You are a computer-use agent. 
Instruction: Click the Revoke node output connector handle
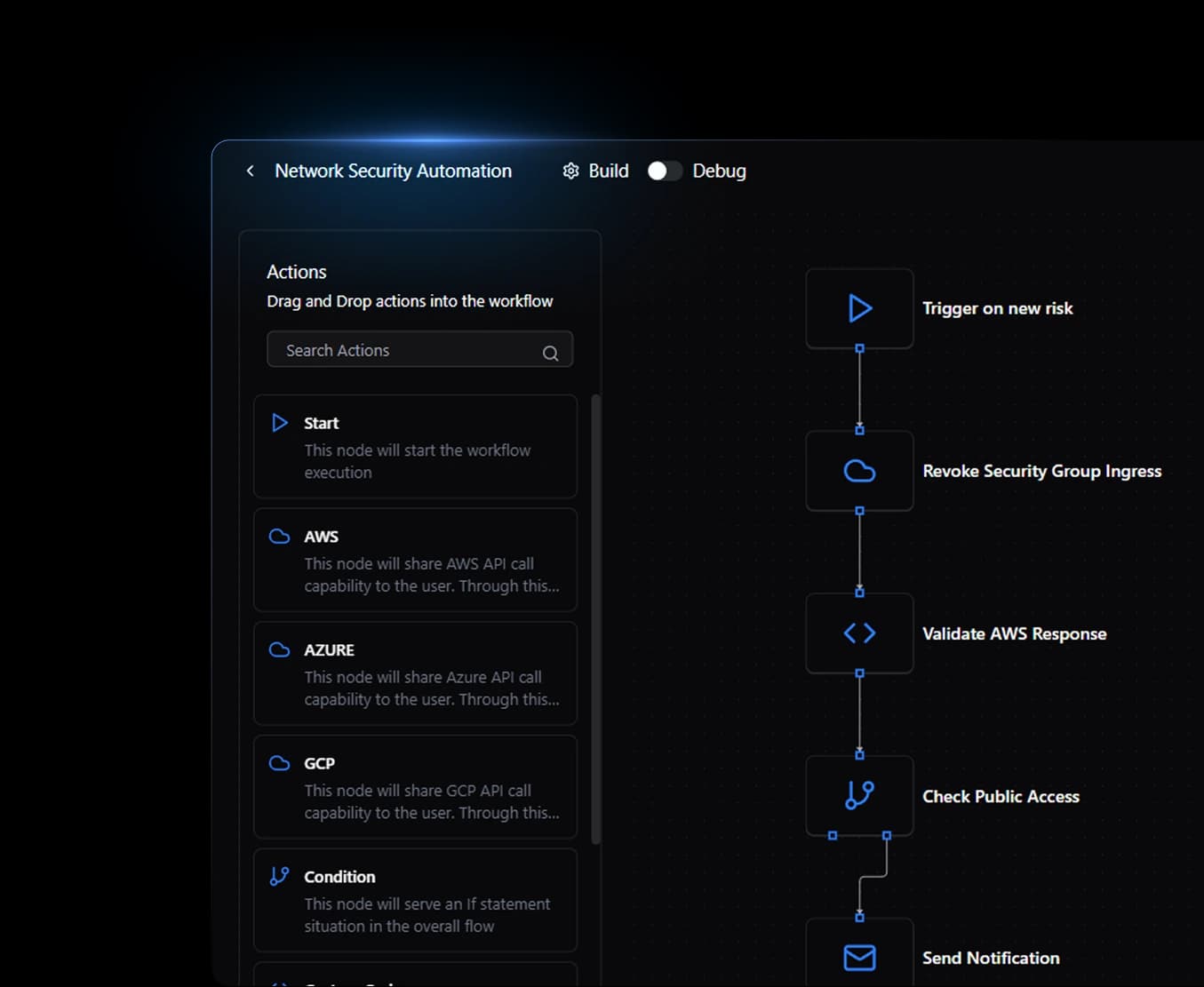859,512
